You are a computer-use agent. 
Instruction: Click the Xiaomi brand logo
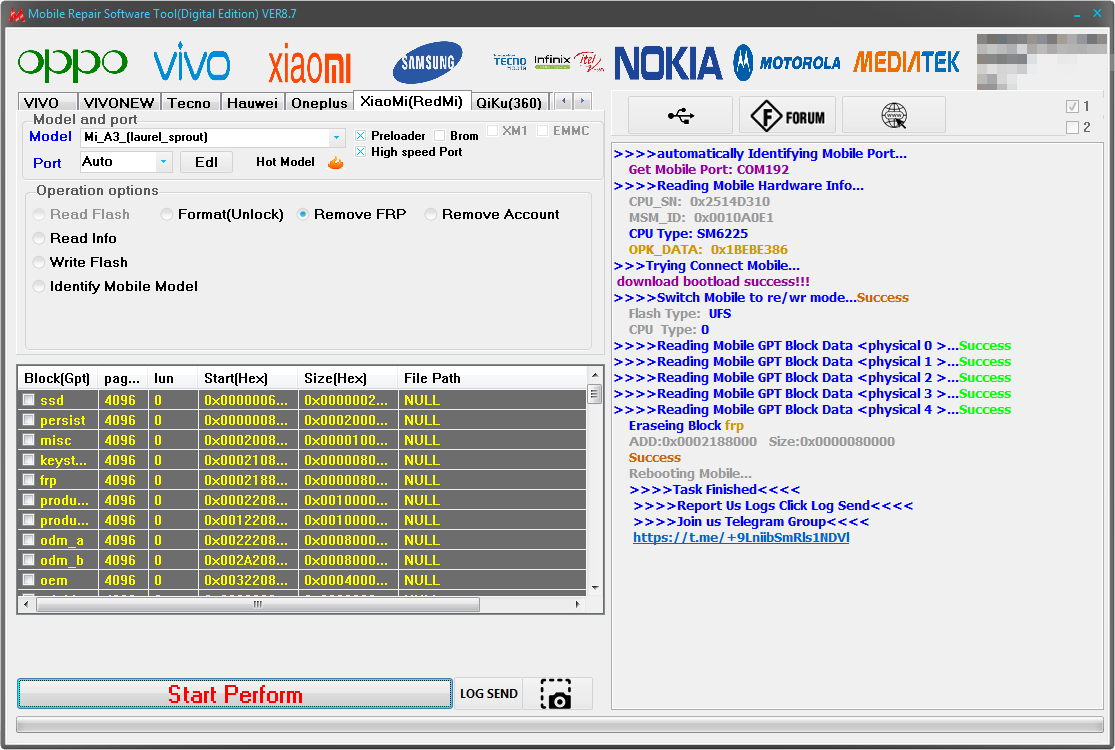click(309, 65)
